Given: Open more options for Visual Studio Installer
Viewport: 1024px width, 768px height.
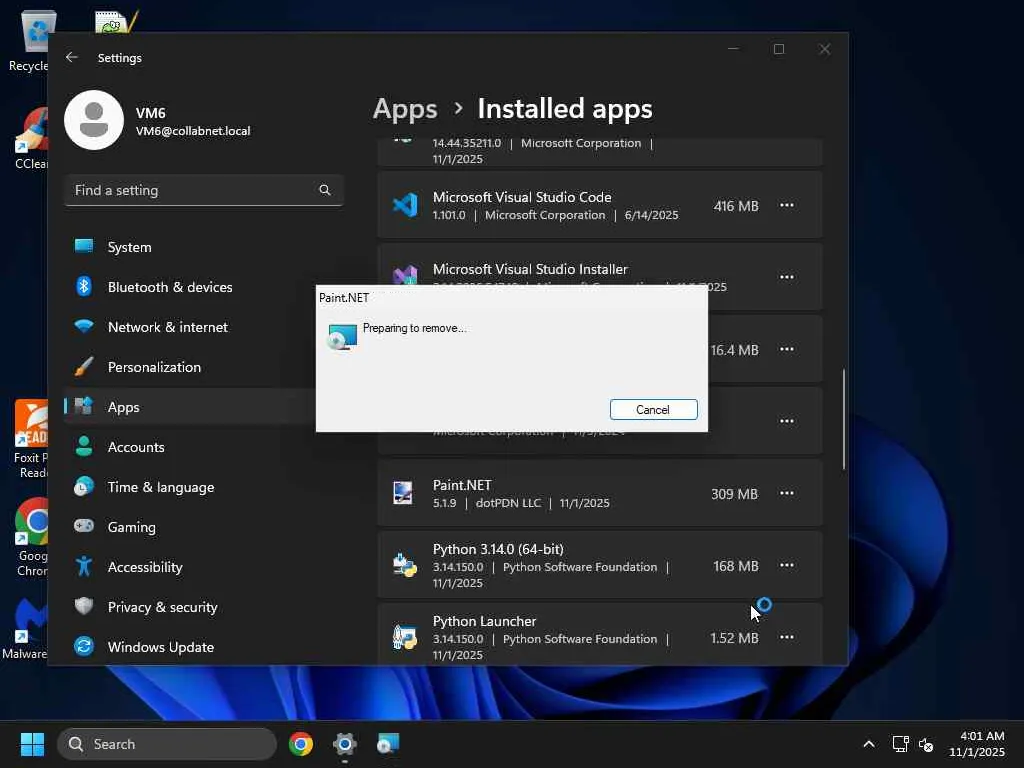Looking at the screenshot, I should [787, 277].
